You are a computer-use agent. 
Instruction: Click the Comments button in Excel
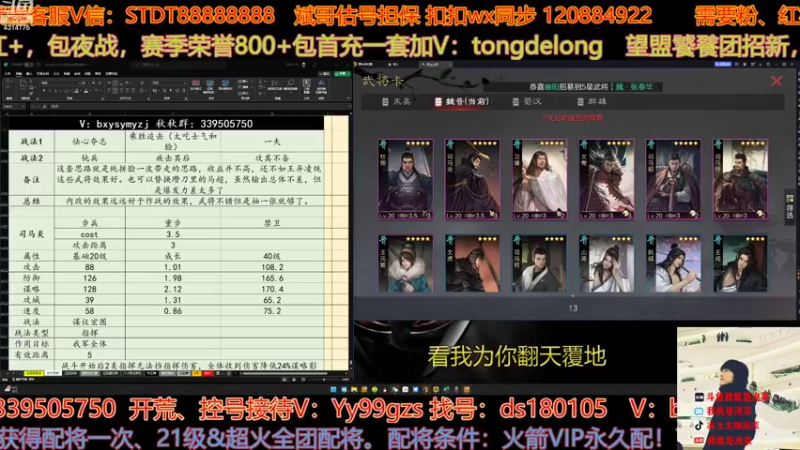tap(324, 73)
